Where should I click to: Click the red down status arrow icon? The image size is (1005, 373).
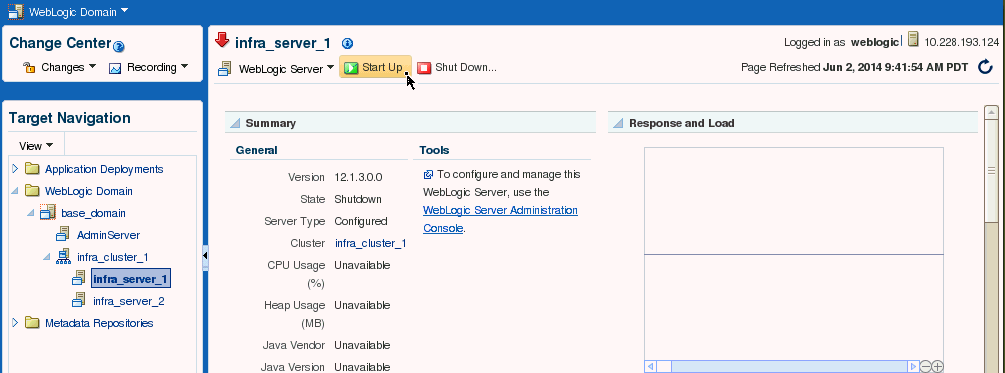[222, 41]
